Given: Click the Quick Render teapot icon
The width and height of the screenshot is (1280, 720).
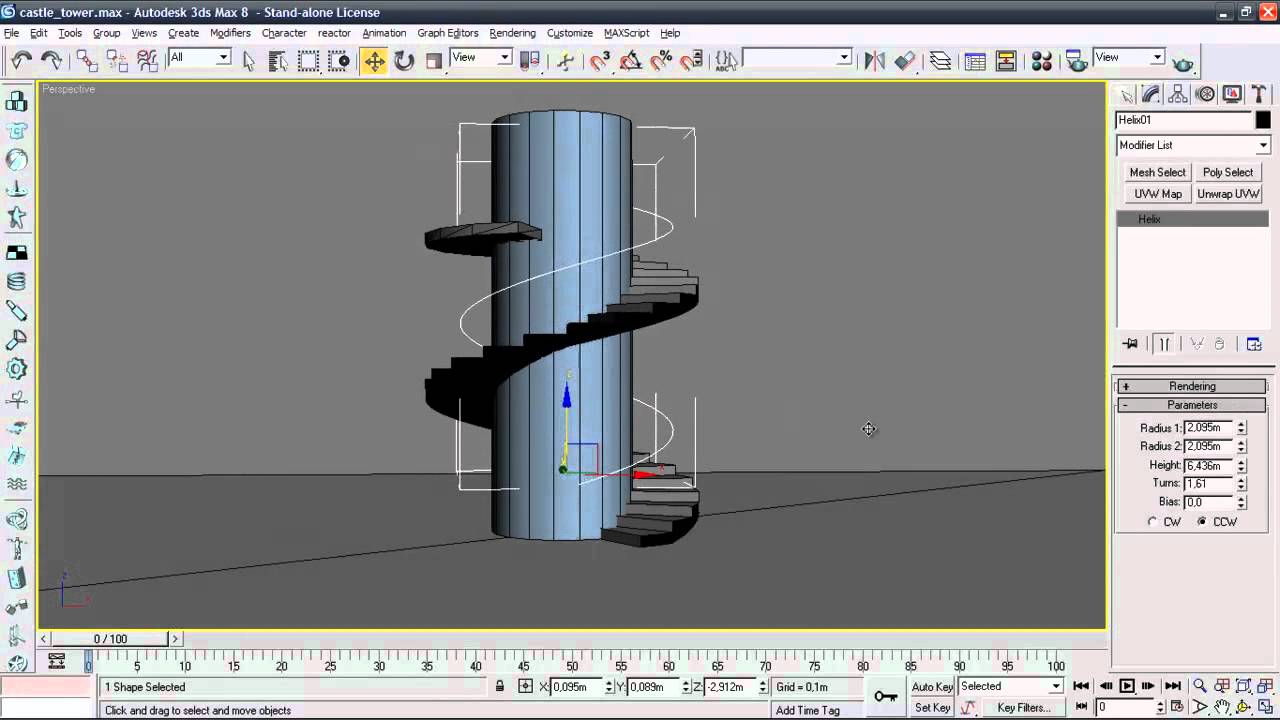Looking at the screenshot, I should [x=1183, y=62].
